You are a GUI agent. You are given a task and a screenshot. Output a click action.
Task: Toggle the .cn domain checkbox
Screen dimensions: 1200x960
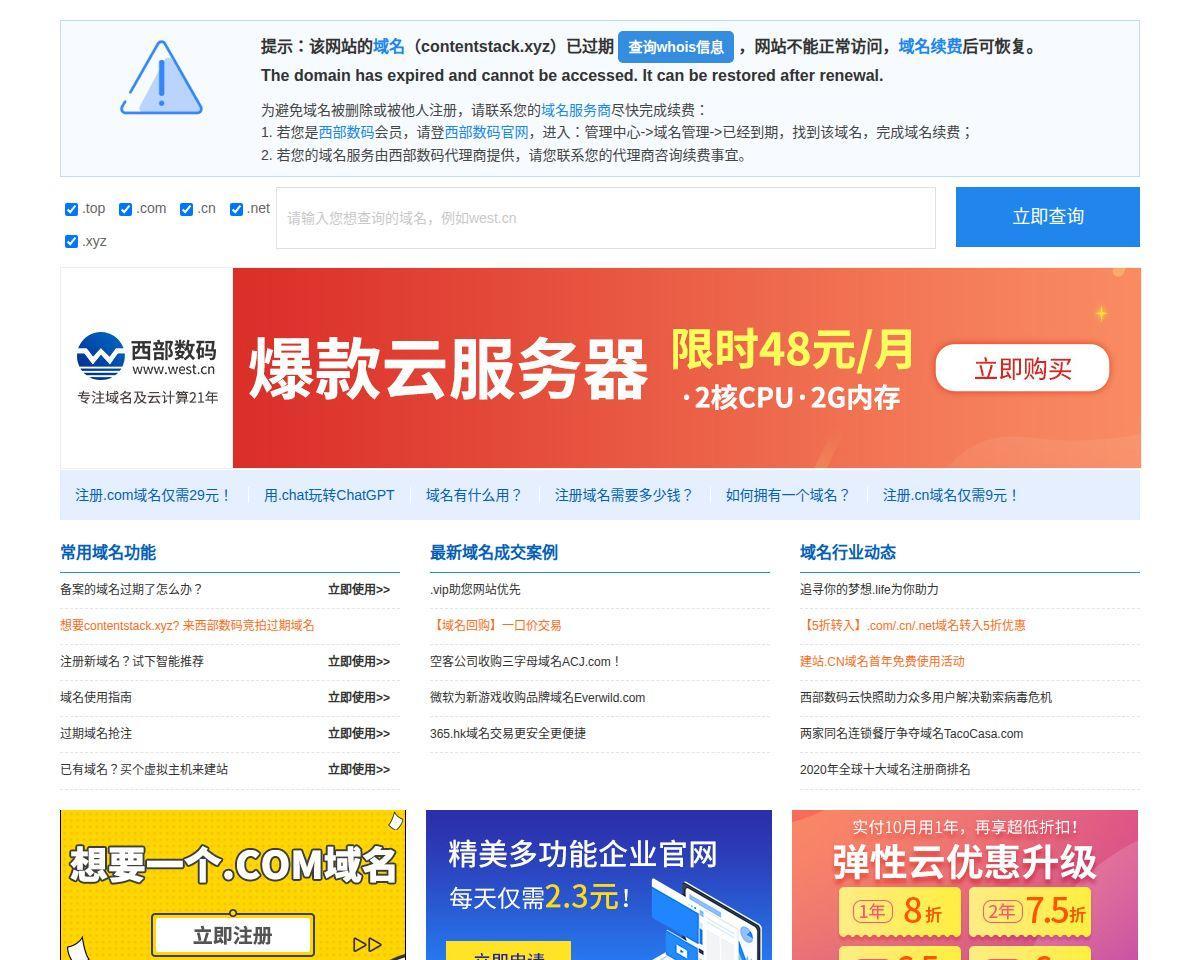pos(186,209)
